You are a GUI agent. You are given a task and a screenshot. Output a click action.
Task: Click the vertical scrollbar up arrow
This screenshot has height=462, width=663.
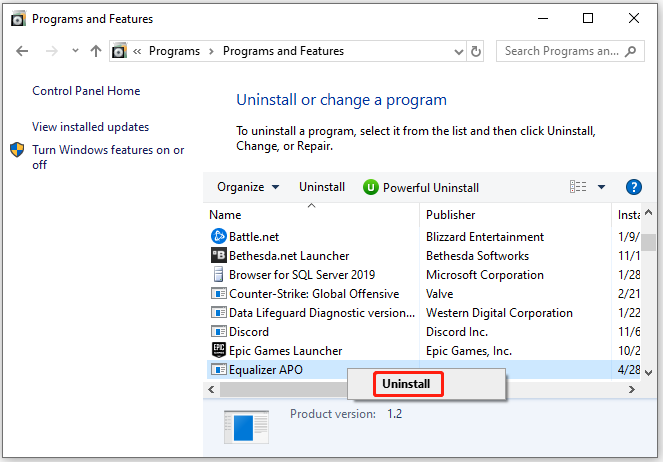[648, 213]
